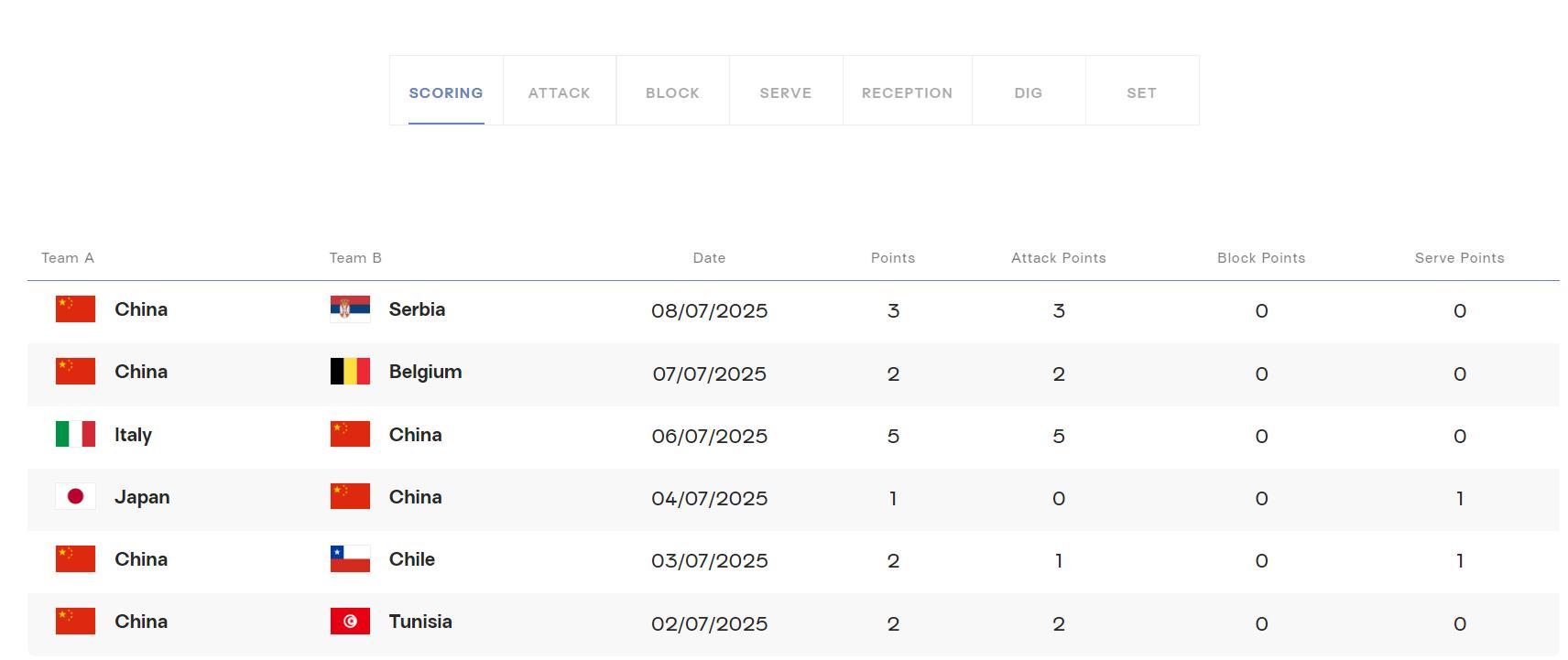Open the Tunisia team link
The width and height of the screenshot is (1568, 660).
tap(420, 622)
